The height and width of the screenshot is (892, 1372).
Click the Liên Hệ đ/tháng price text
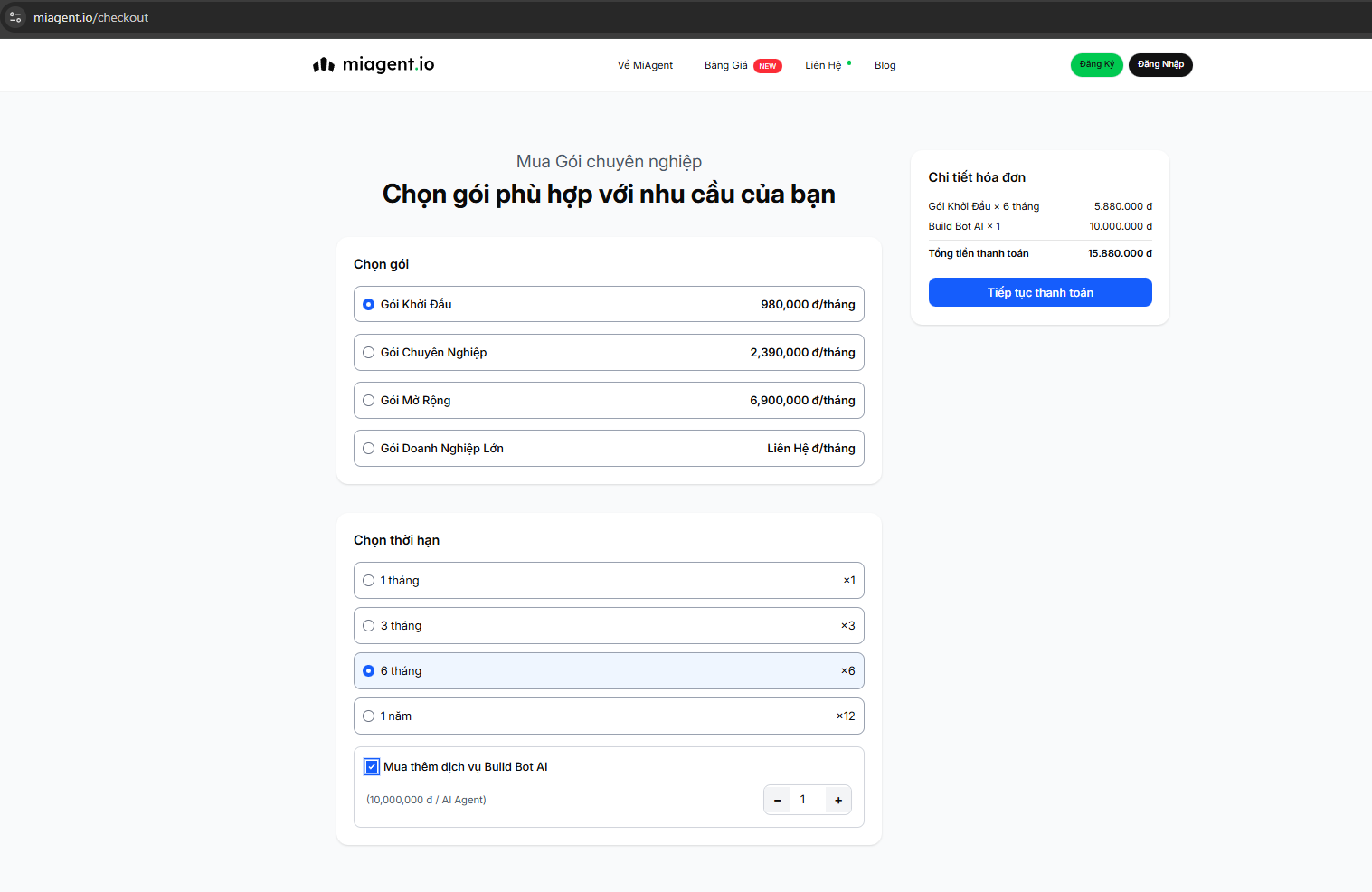pyautogui.click(x=811, y=448)
